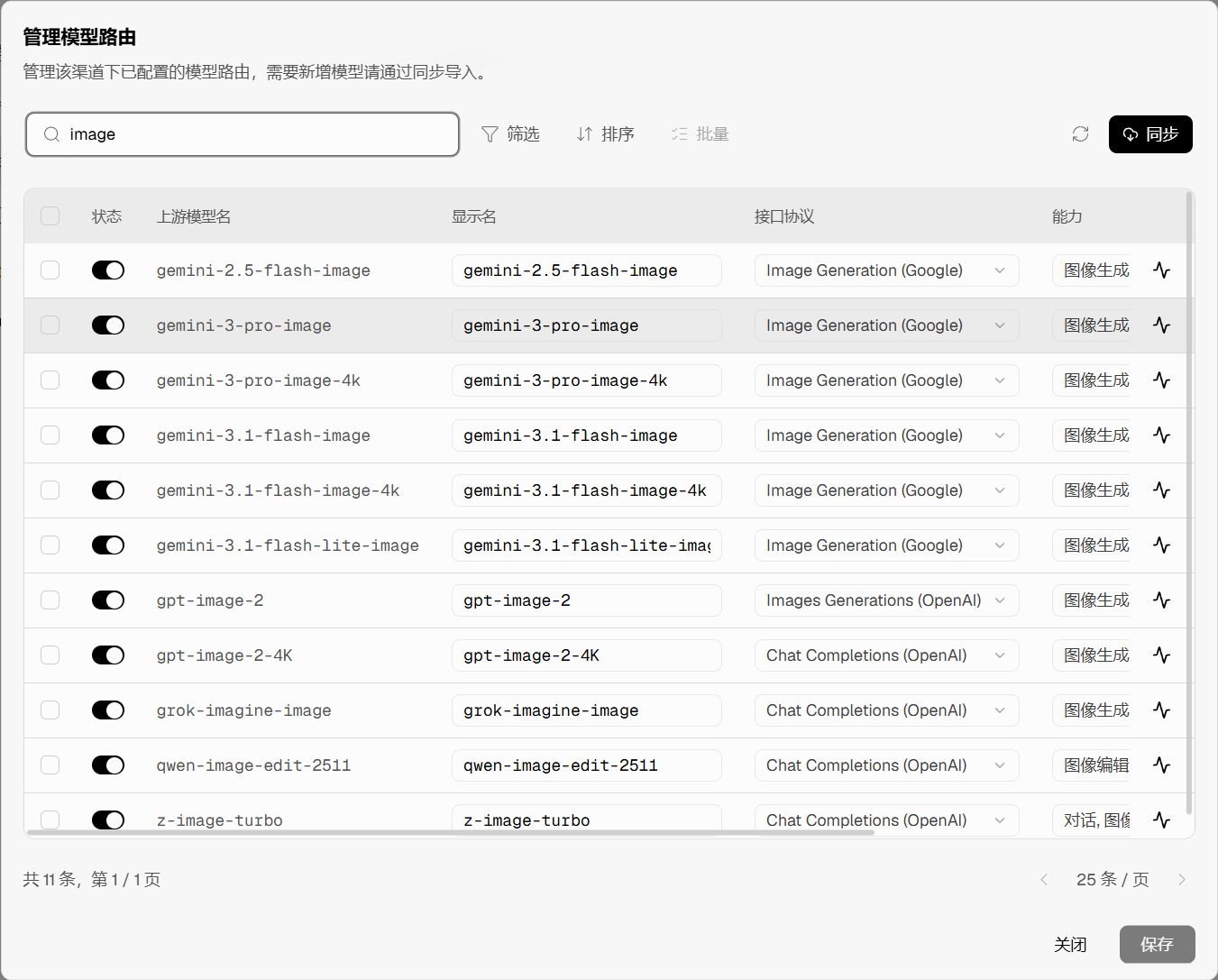Toggle status for gpt-image-2-4K

[x=108, y=655]
